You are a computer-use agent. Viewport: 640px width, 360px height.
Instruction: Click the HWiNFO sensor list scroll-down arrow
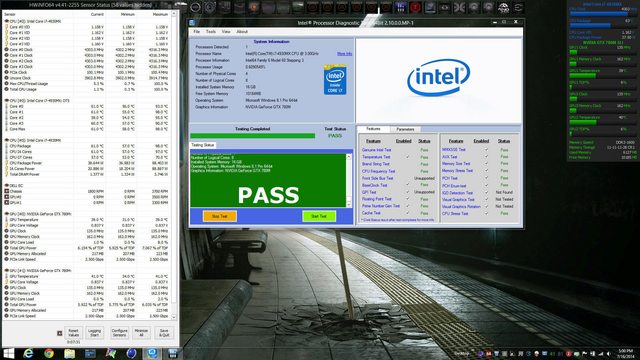pyautogui.click(x=174, y=317)
